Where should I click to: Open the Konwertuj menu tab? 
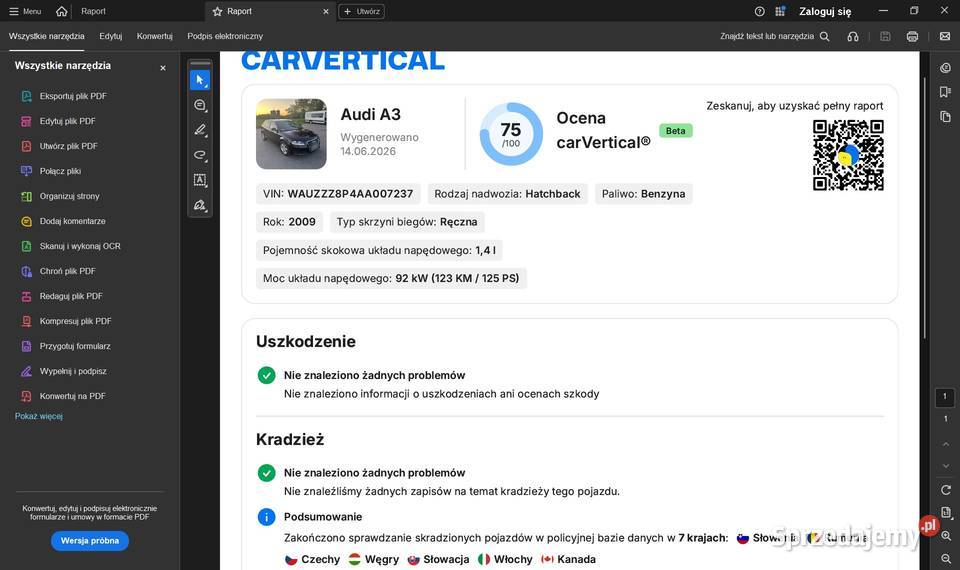pyautogui.click(x=155, y=36)
